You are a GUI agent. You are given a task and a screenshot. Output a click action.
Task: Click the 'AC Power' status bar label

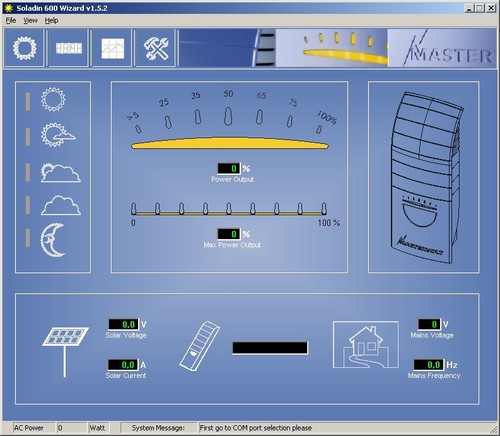pos(29,428)
